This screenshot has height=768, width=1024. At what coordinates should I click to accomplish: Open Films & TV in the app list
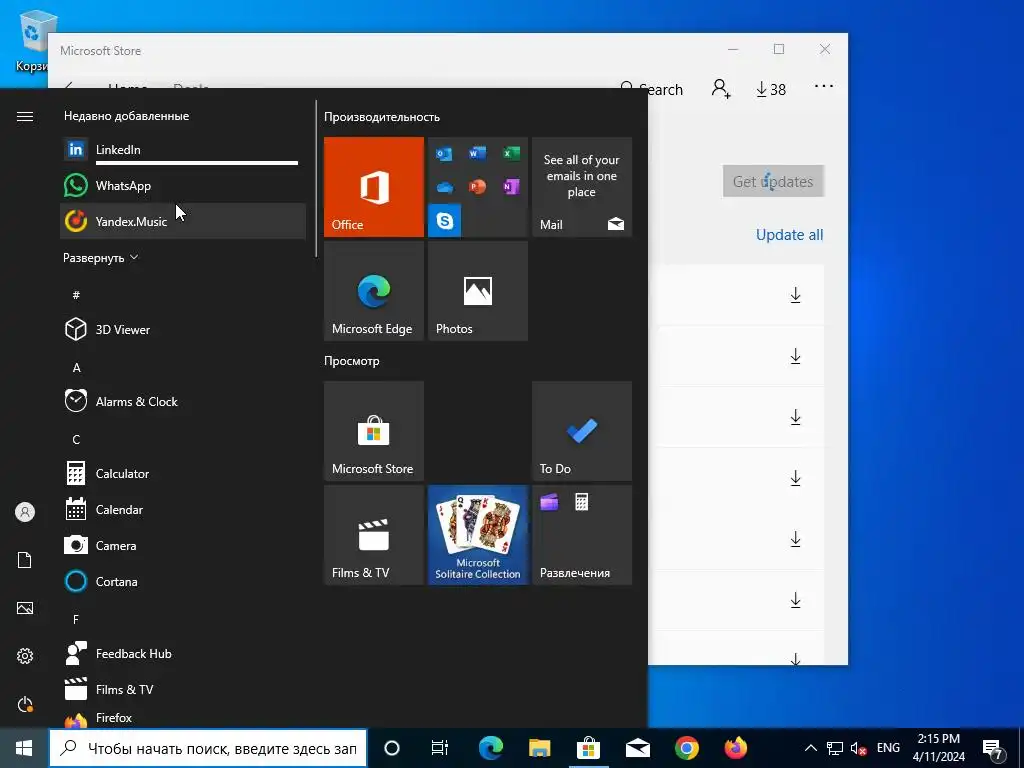pyautogui.click(x=183, y=689)
